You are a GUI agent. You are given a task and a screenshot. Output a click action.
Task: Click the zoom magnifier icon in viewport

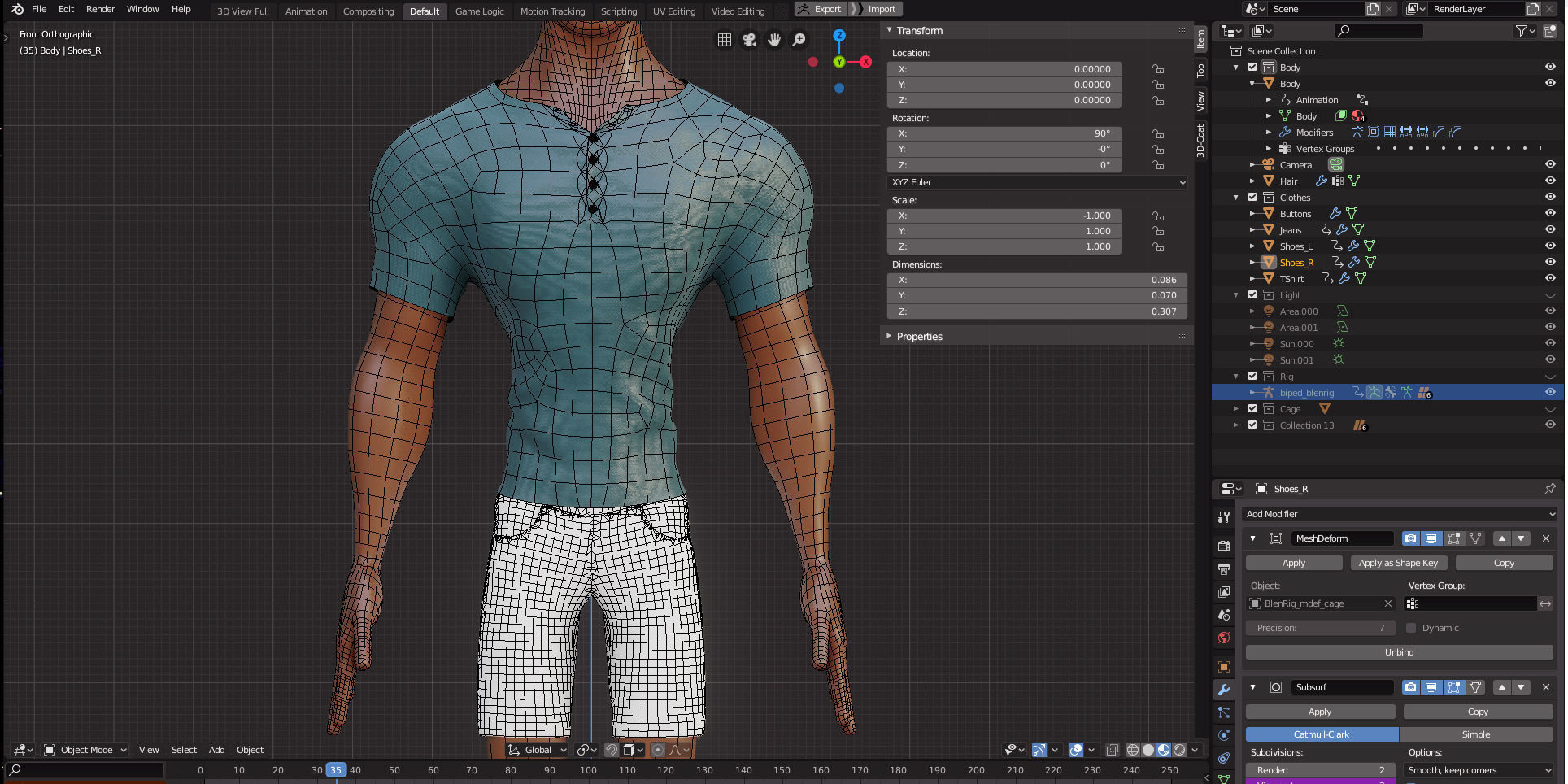[x=799, y=40]
